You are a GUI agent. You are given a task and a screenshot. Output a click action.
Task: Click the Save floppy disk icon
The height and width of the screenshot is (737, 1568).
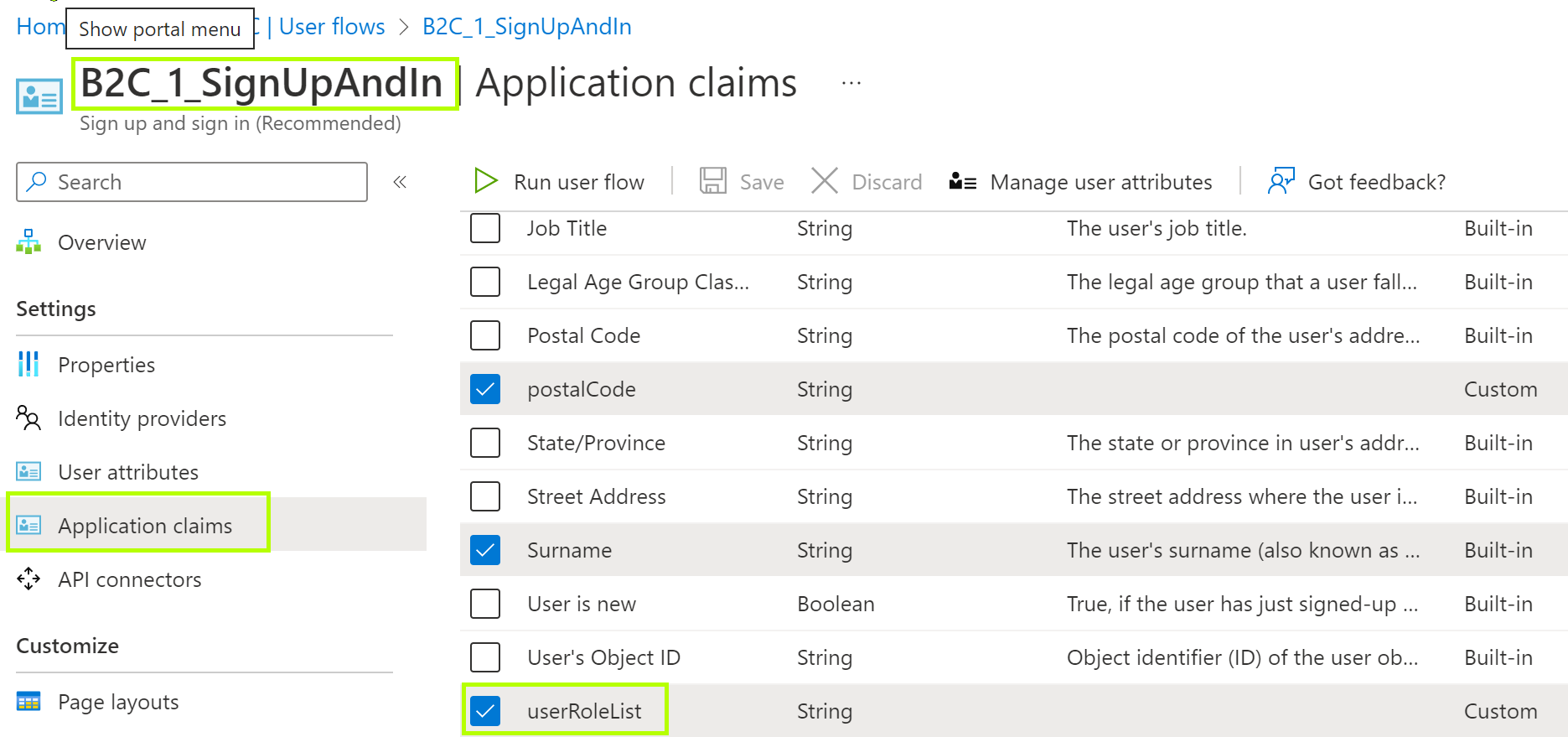pyautogui.click(x=713, y=181)
